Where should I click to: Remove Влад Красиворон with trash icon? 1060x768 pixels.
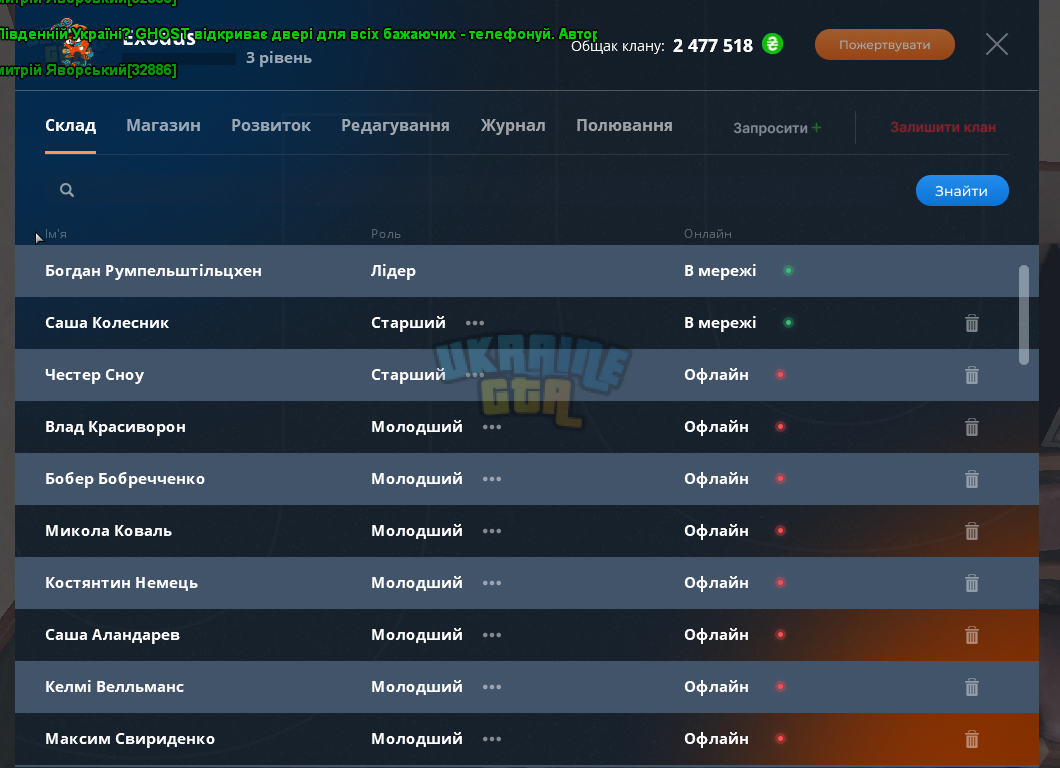coord(971,427)
